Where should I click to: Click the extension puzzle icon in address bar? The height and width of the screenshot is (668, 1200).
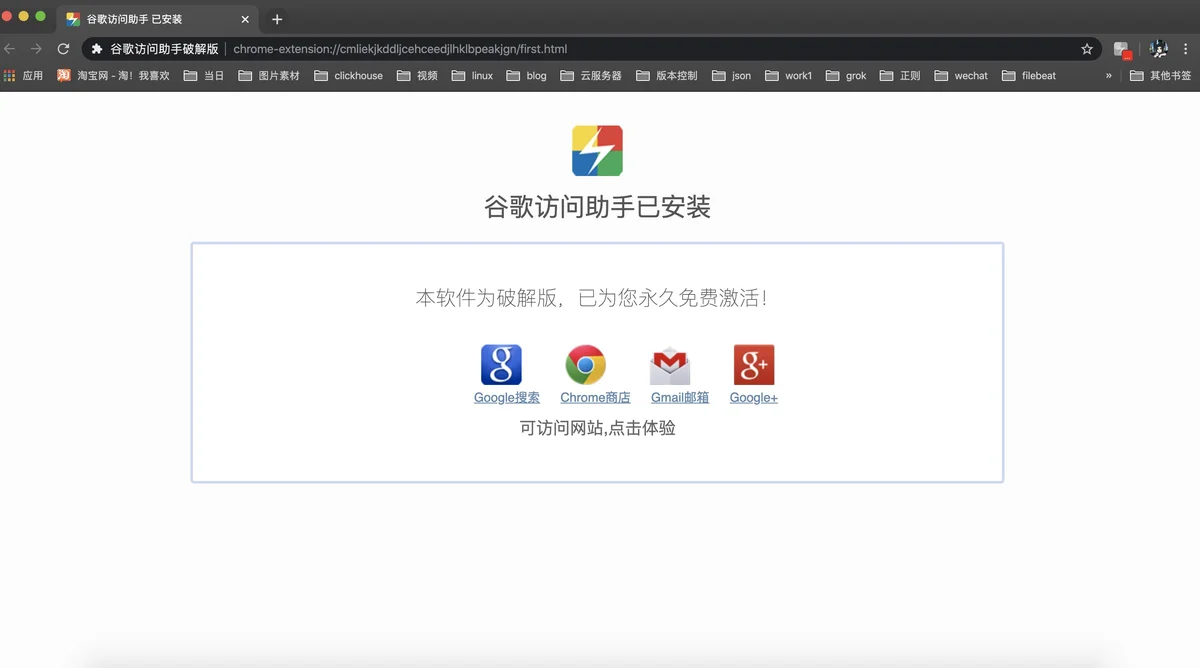click(x=97, y=49)
